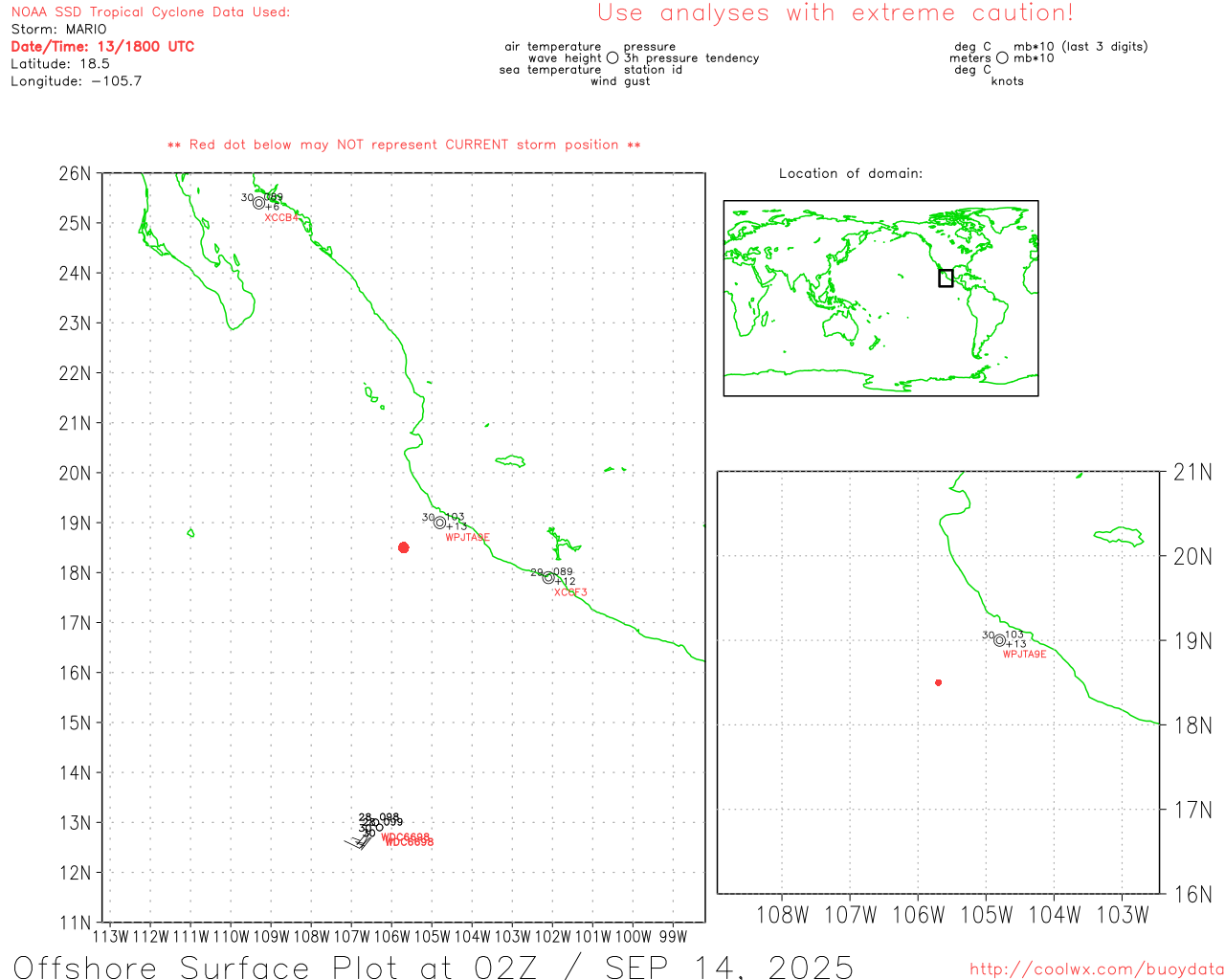Click the '110W' longitude axis label
The image size is (1225, 980).
[231, 937]
